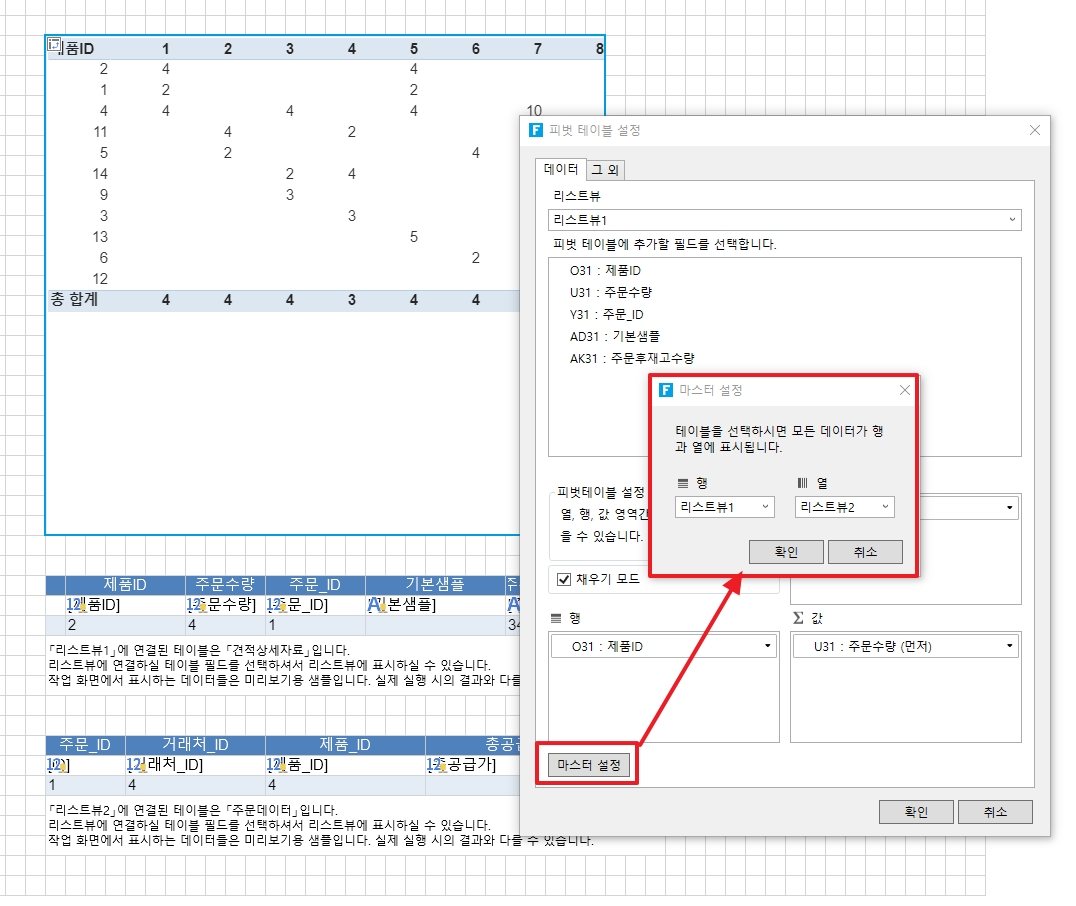1076x906 pixels.
Task: Expand the 열 dropdown showing 리스트뷰2
Action: click(x=845, y=507)
